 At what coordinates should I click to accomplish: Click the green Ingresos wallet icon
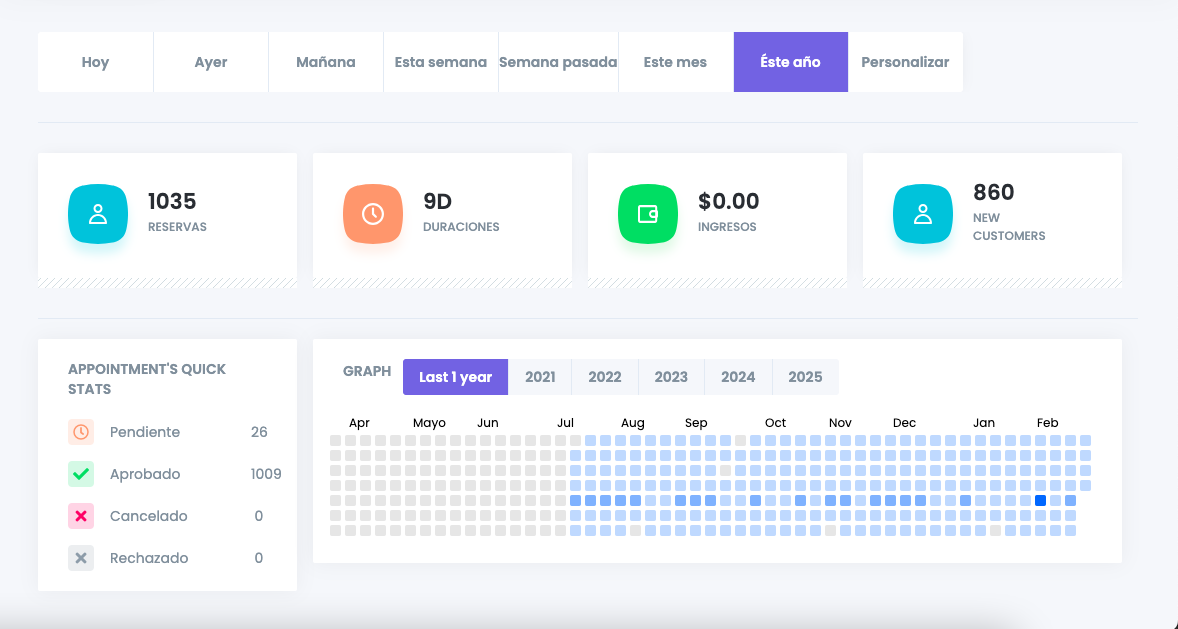pos(648,214)
